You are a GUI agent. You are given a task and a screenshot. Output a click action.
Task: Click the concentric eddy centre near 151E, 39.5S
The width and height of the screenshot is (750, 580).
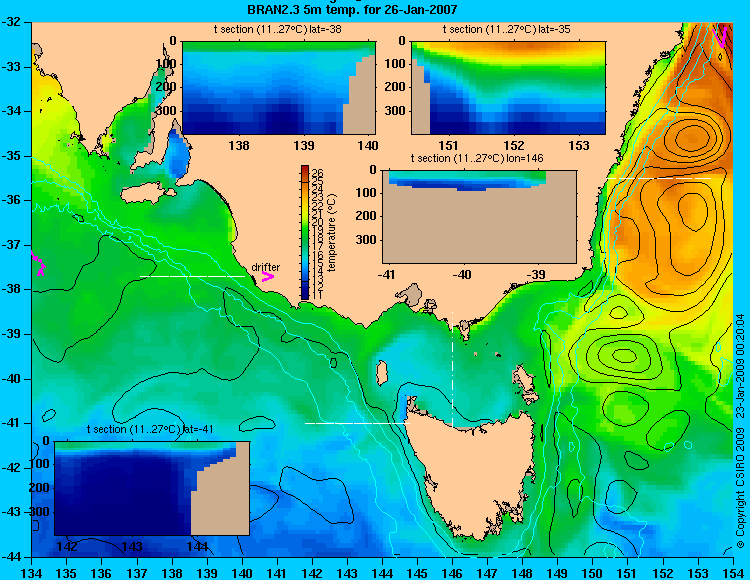[x=624, y=355]
